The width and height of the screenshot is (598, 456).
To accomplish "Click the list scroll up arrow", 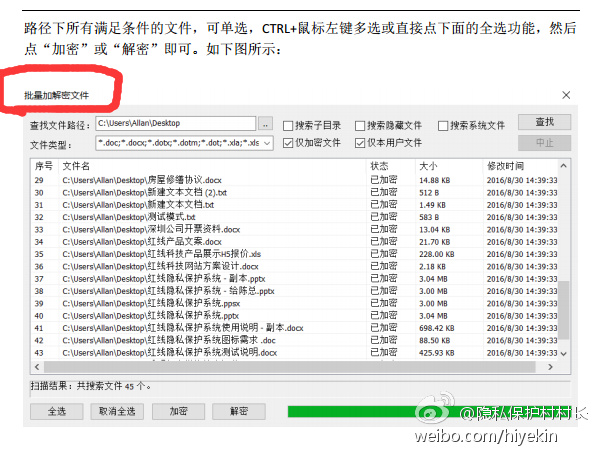I will pos(564,166).
